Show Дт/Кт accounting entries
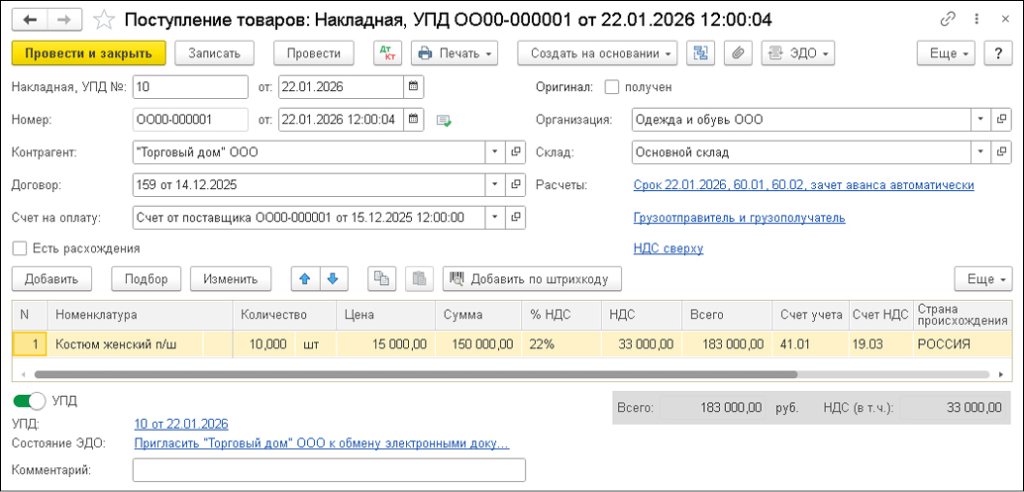The image size is (1024, 492). click(386, 53)
